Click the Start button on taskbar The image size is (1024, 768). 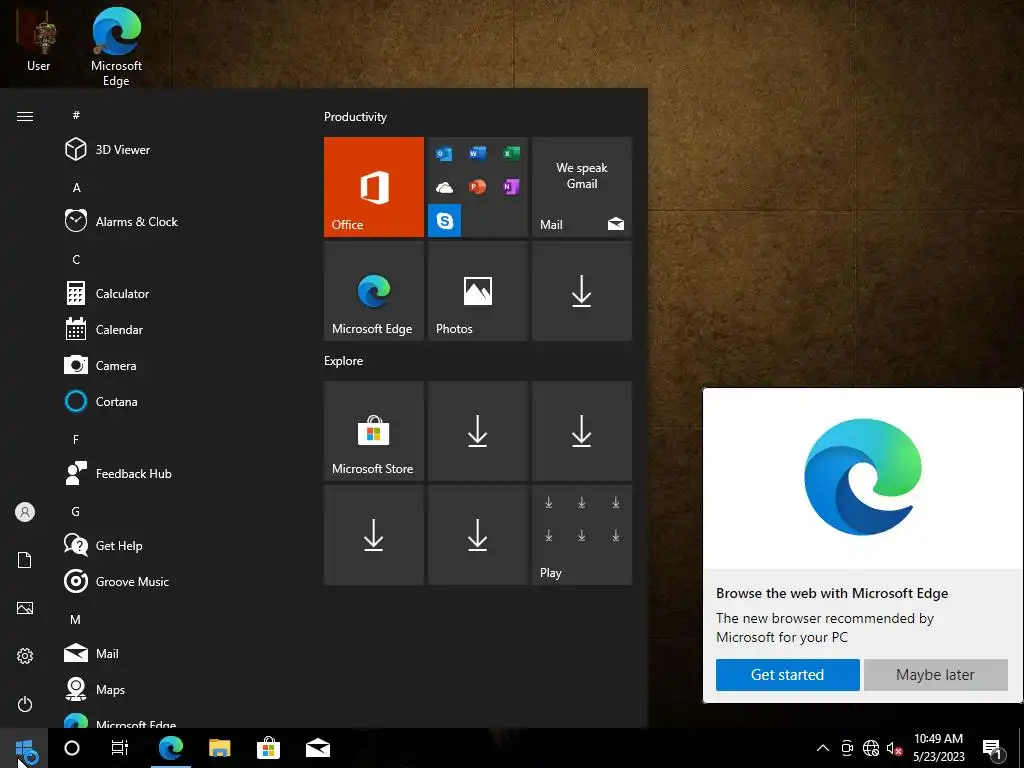(x=24, y=748)
